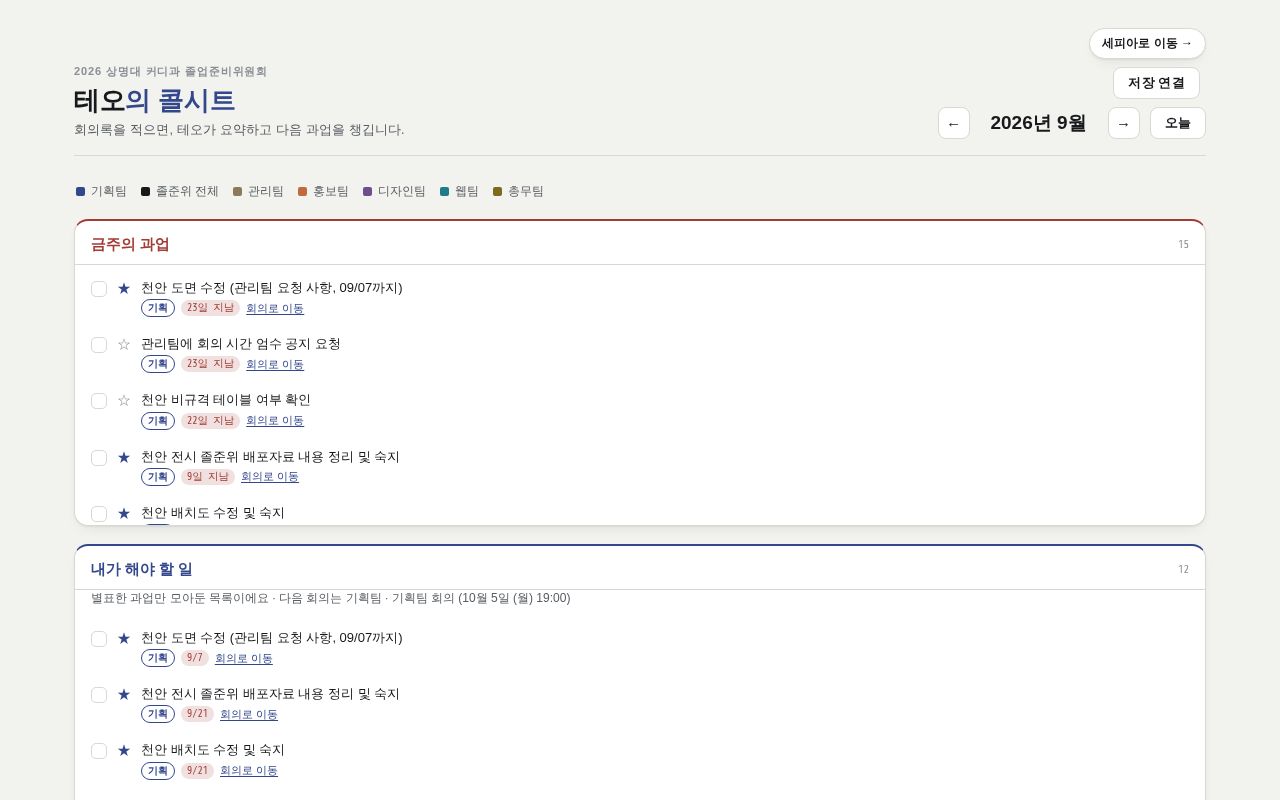Check off 천안 배치도 수정 in 내가 해야 할 일

pos(99,751)
